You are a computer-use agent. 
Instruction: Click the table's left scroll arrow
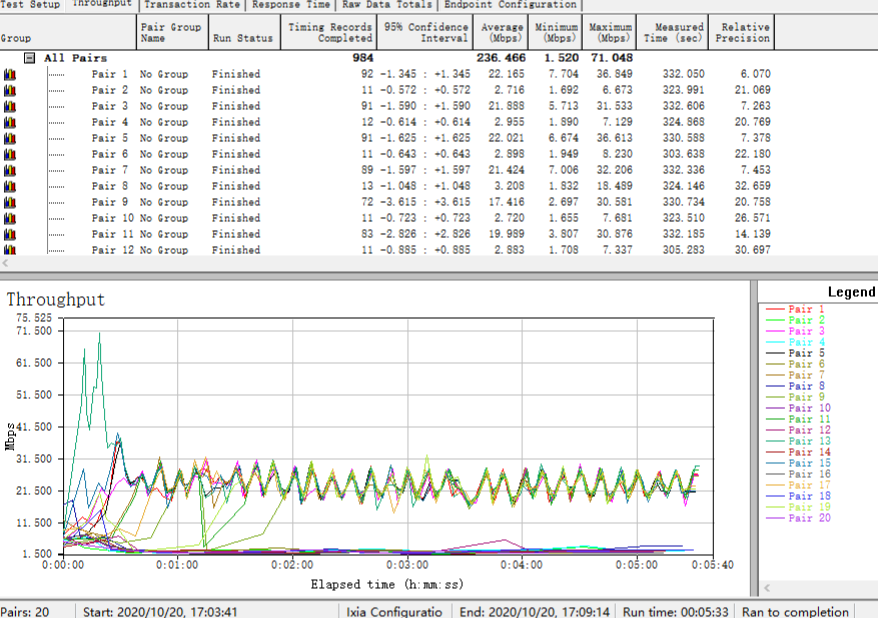[x=6, y=264]
